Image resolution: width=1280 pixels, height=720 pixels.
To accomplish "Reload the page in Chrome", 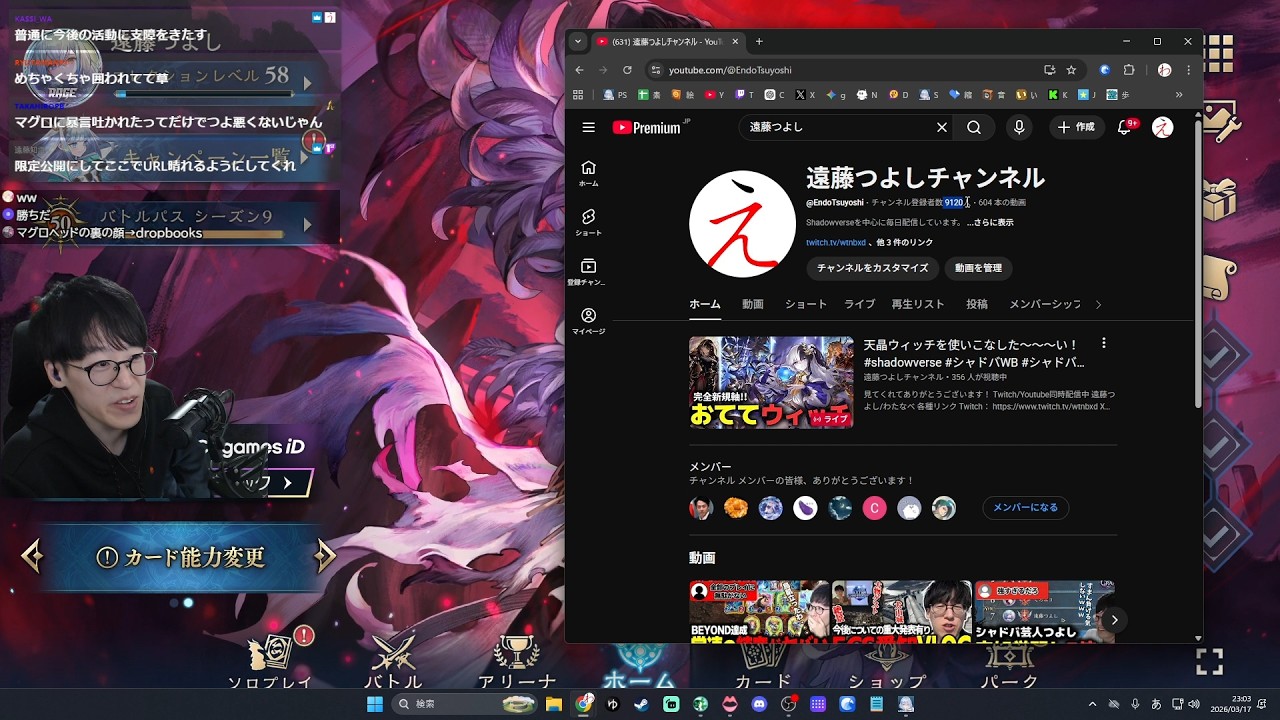I will (627, 70).
